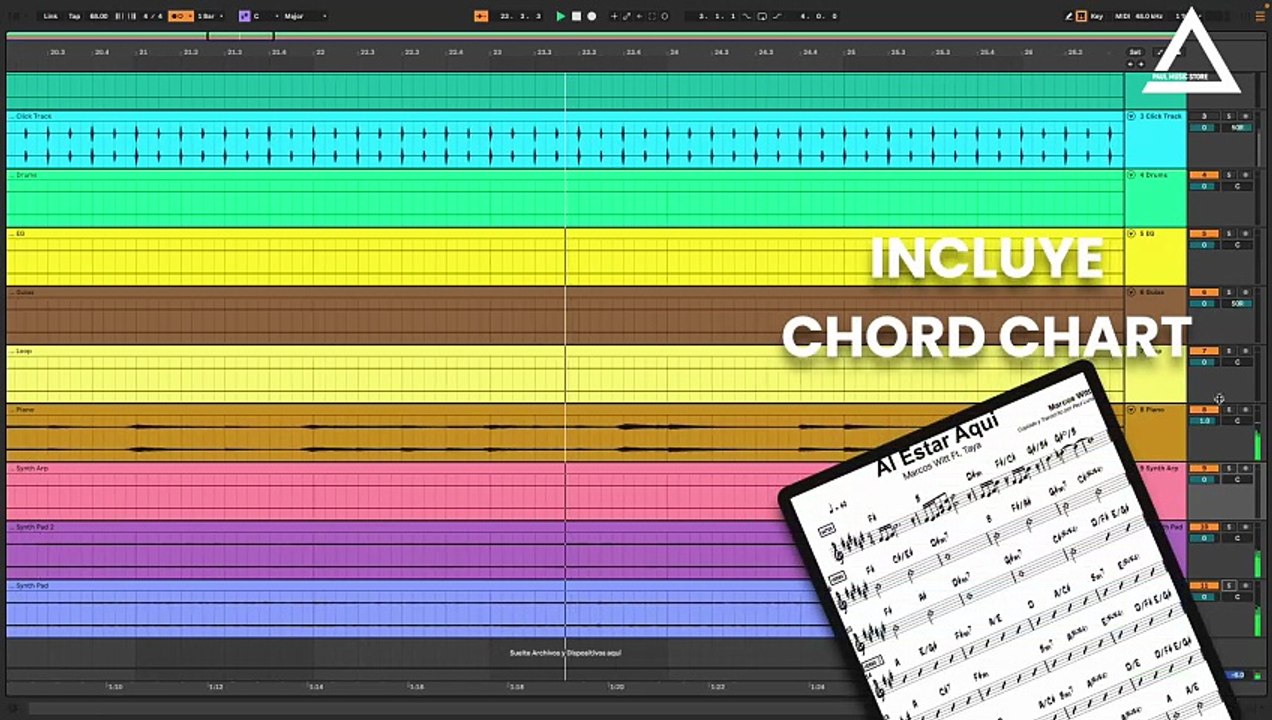Viewport: 1272px width, 720px height.
Task: Collapse the 5 EQ track
Action: pos(1131,234)
